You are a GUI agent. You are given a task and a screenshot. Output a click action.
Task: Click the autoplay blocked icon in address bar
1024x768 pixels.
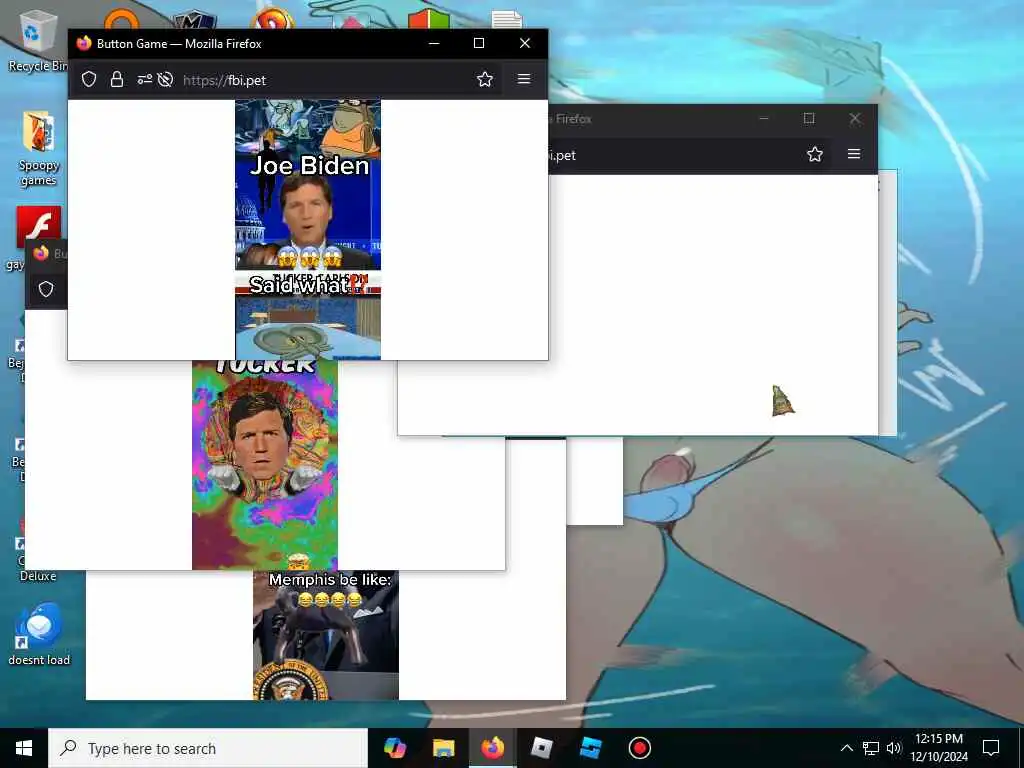pyautogui.click(x=165, y=80)
